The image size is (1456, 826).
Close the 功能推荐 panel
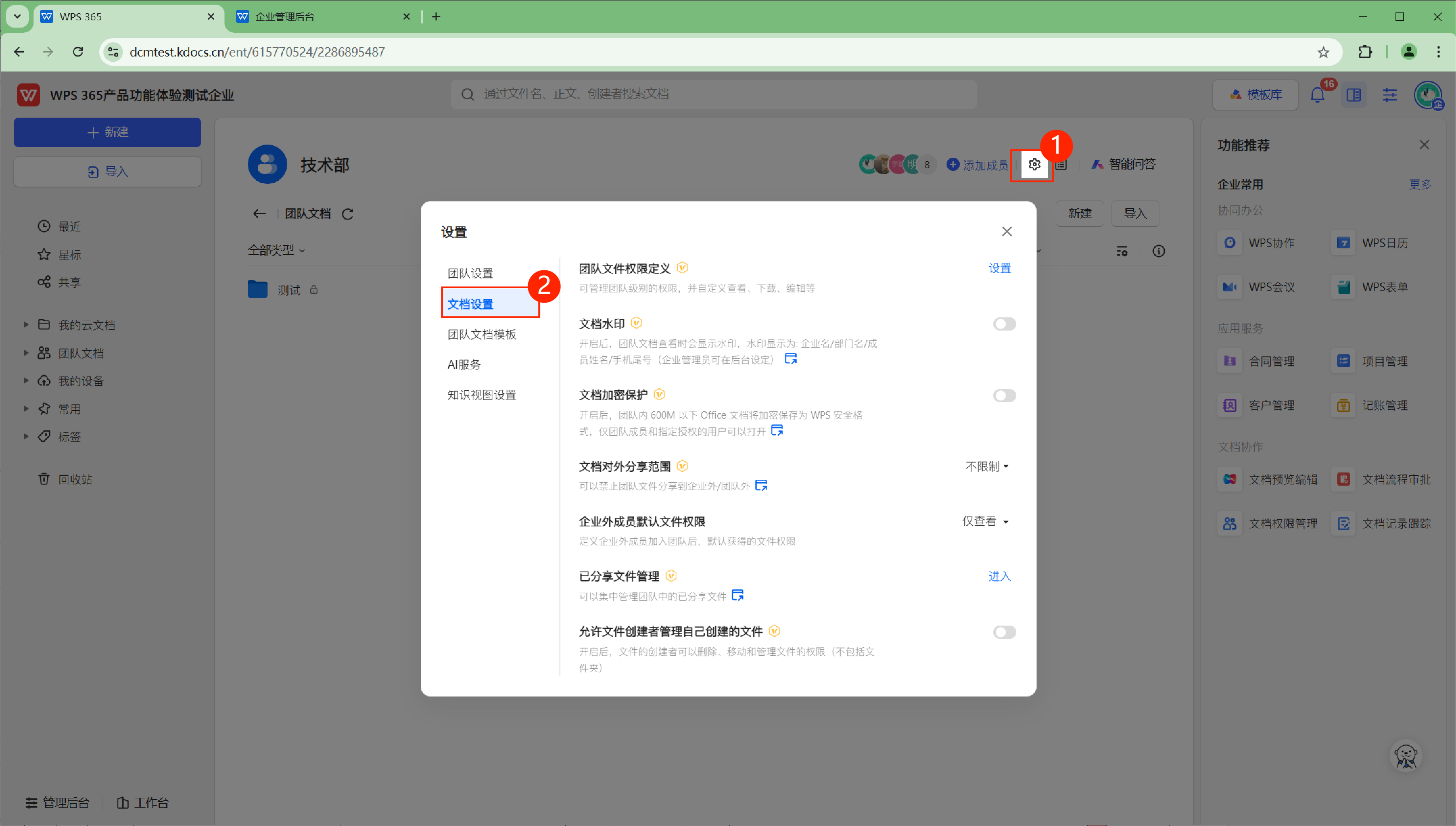1424,145
